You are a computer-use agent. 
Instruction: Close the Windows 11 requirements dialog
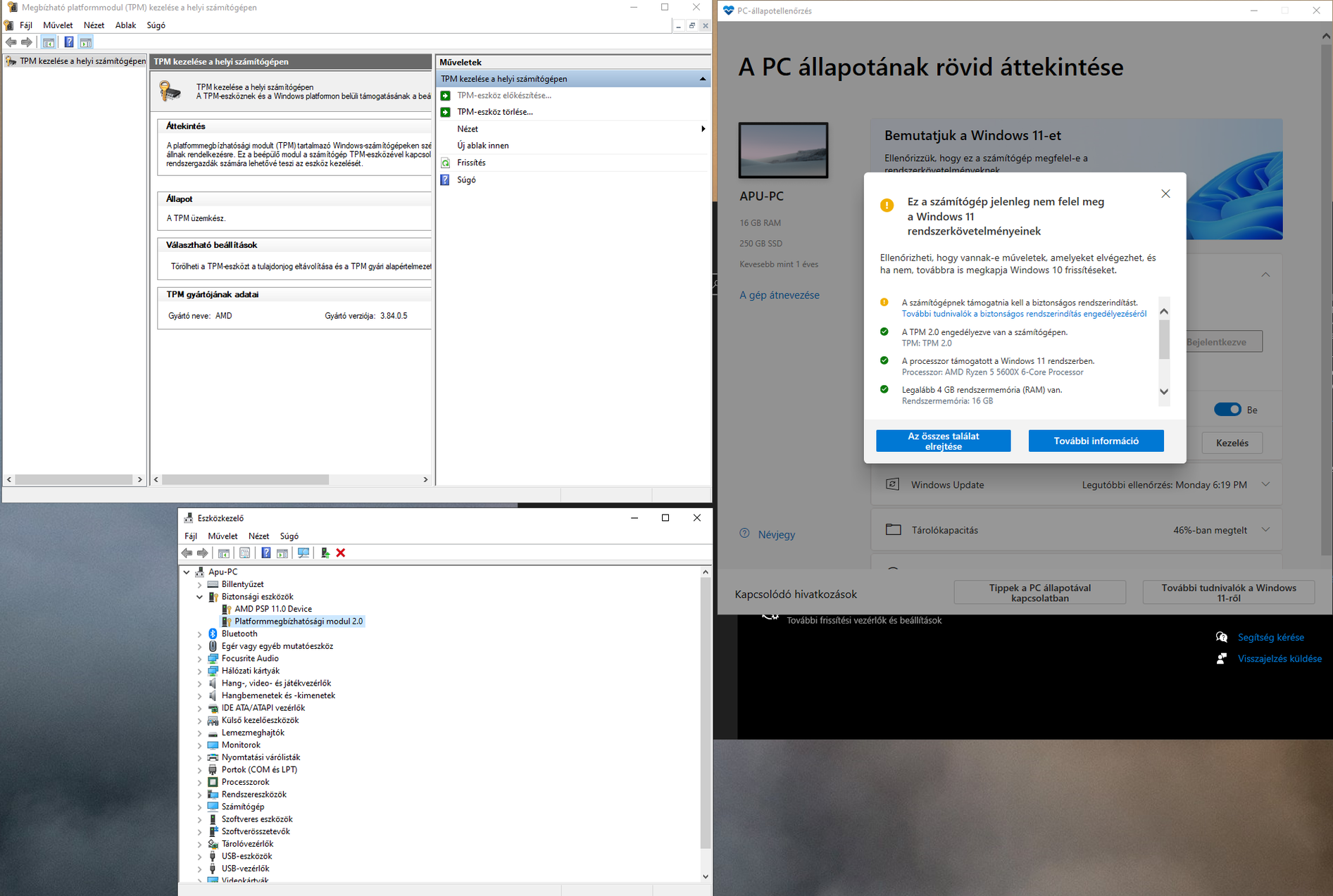click(x=1165, y=194)
